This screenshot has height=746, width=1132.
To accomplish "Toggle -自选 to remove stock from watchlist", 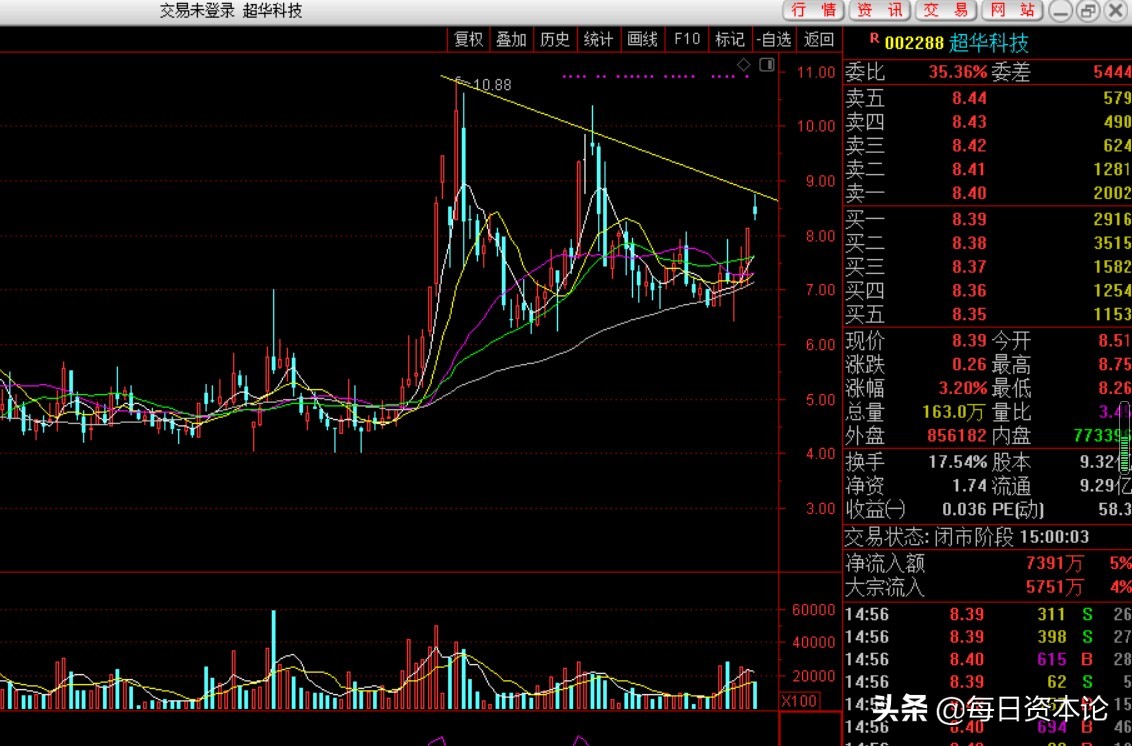I will pyautogui.click(x=775, y=40).
